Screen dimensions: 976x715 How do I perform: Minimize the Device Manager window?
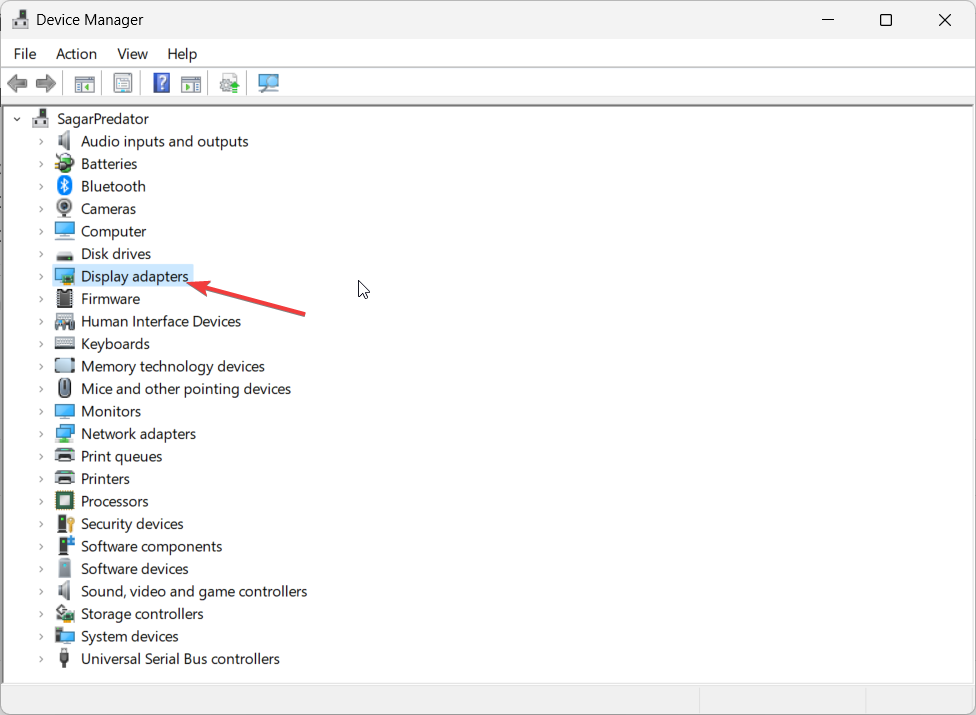[828, 20]
